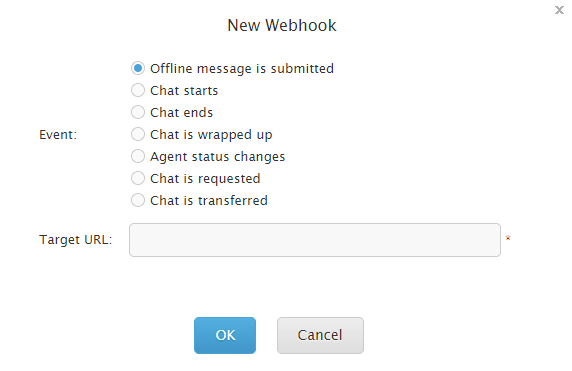Screen dimensions: 572x371
Task: Choose the Chat is wrapped up radio circle
Action: (x=138, y=134)
